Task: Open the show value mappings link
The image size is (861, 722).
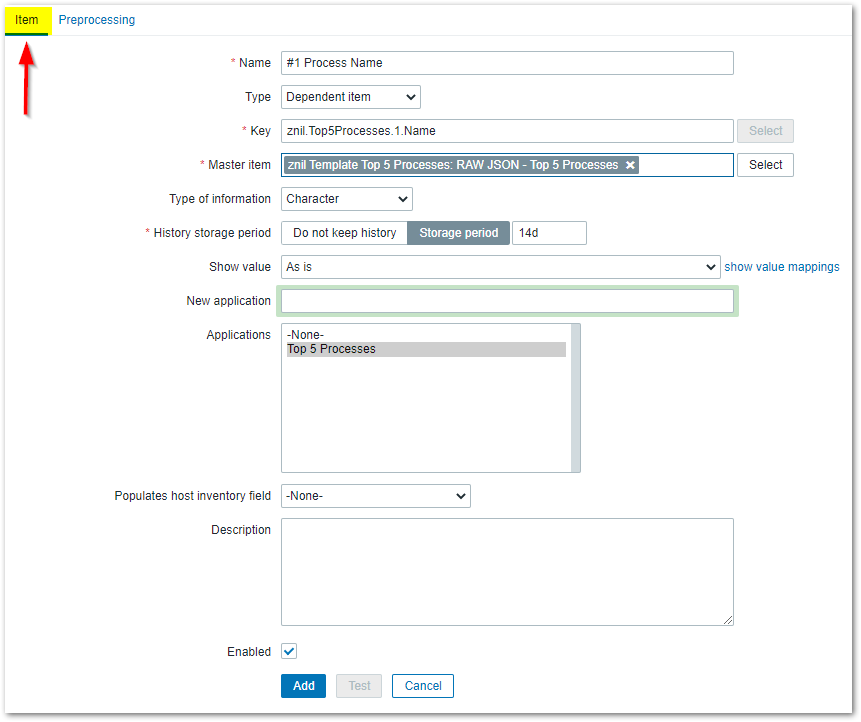Action: click(x=781, y=267)
